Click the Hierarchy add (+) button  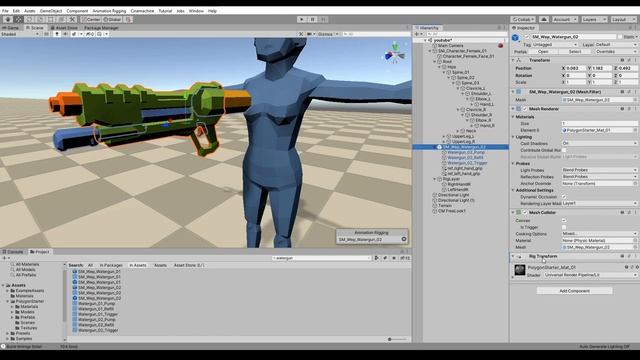click(418, 34)
